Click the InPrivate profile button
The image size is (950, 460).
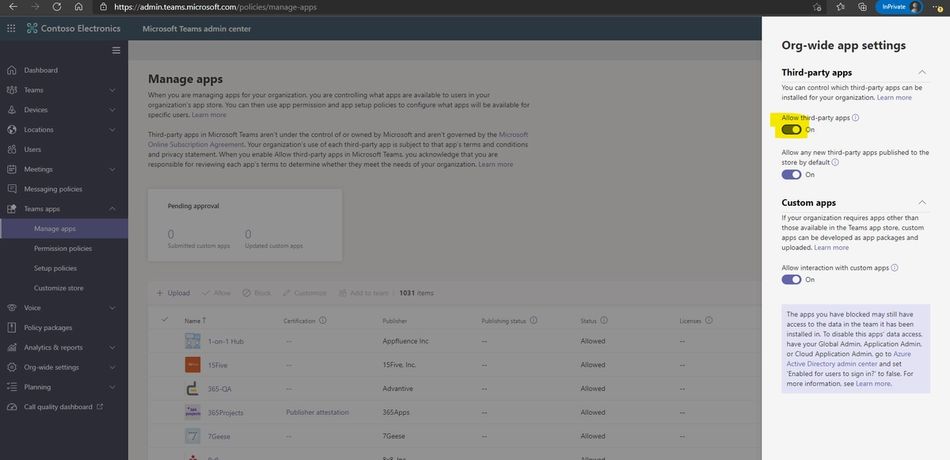(x=899, y=7)
